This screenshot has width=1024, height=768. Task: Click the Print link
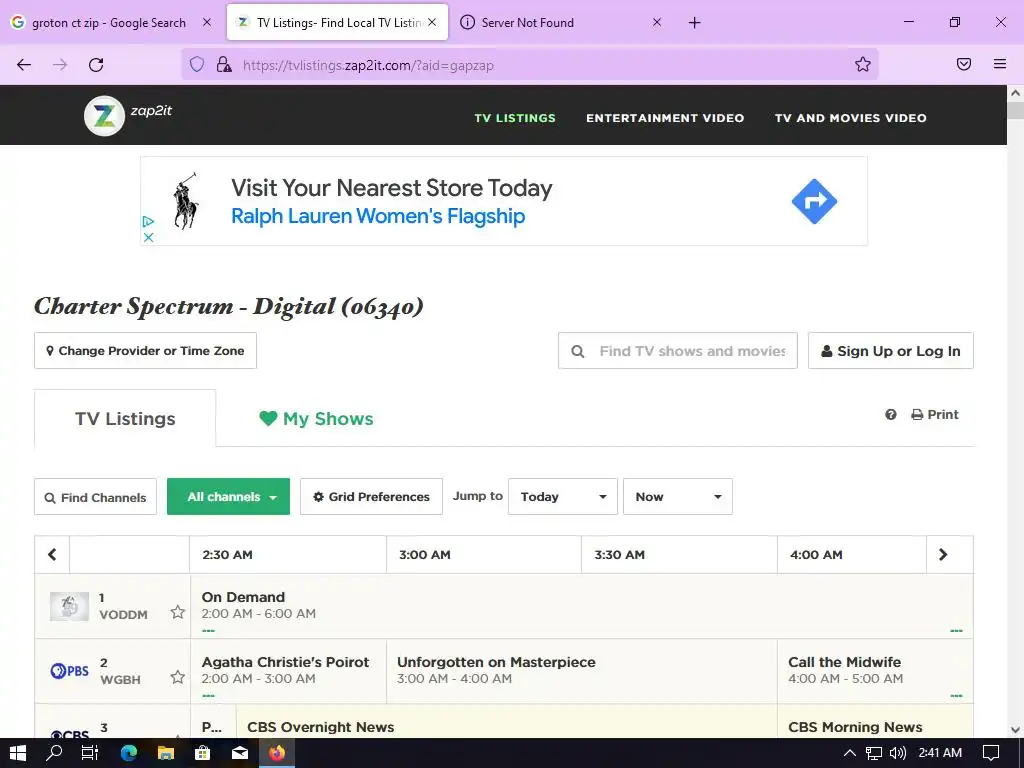pos(935,415)
